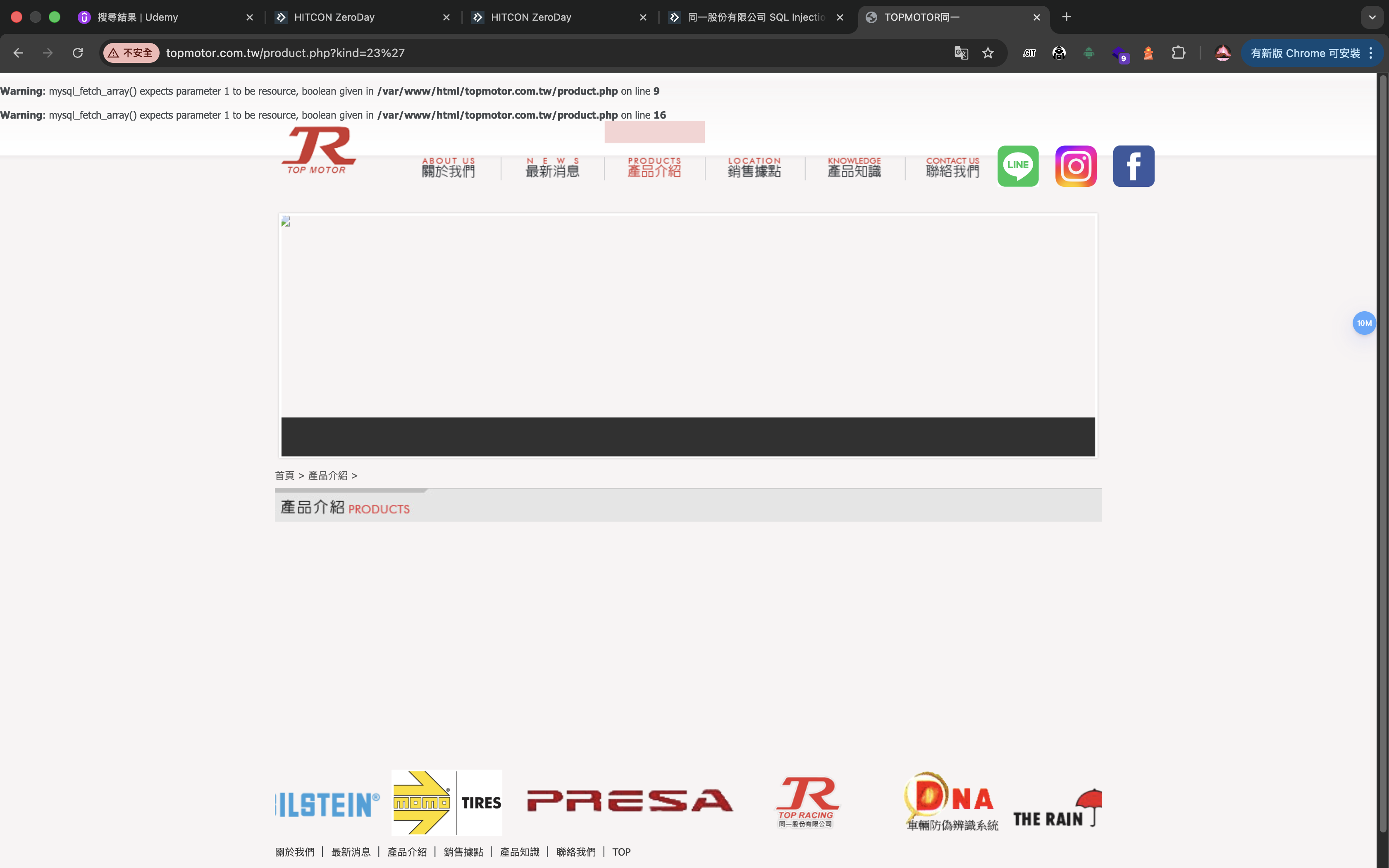Click the footer 產品介紹 link
The width and height of the screenshot is (1389, 868).
[407, 852]
